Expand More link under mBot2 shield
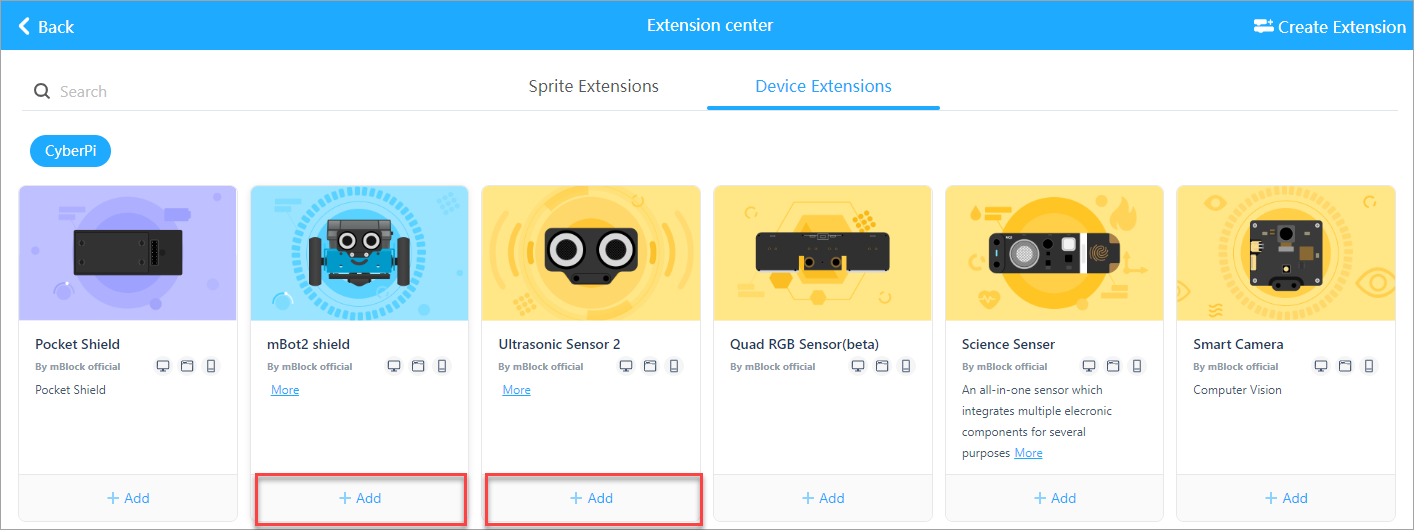Screen dimensions: 1414x530 [285, 390]
